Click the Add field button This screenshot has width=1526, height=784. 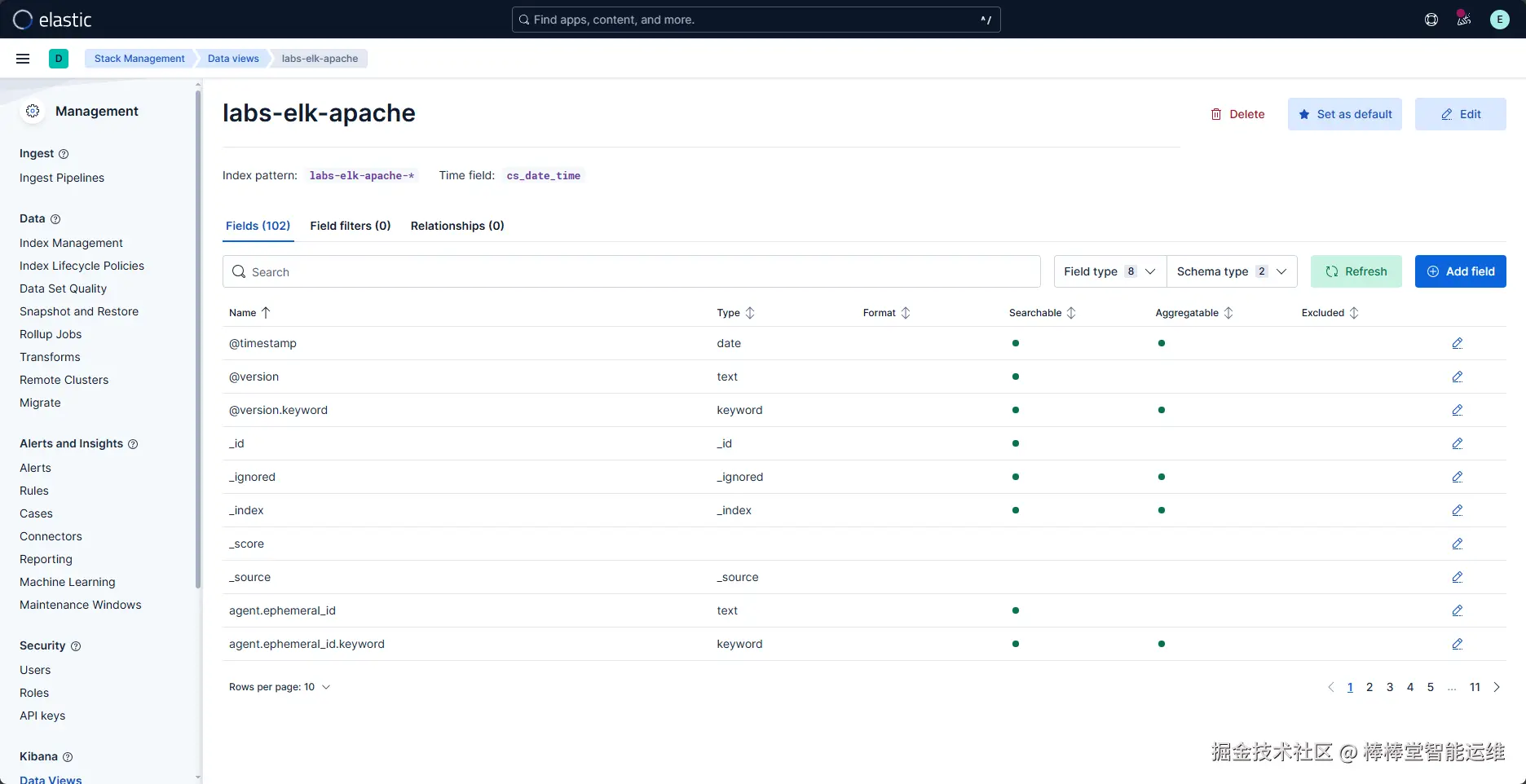point(1461,271)
